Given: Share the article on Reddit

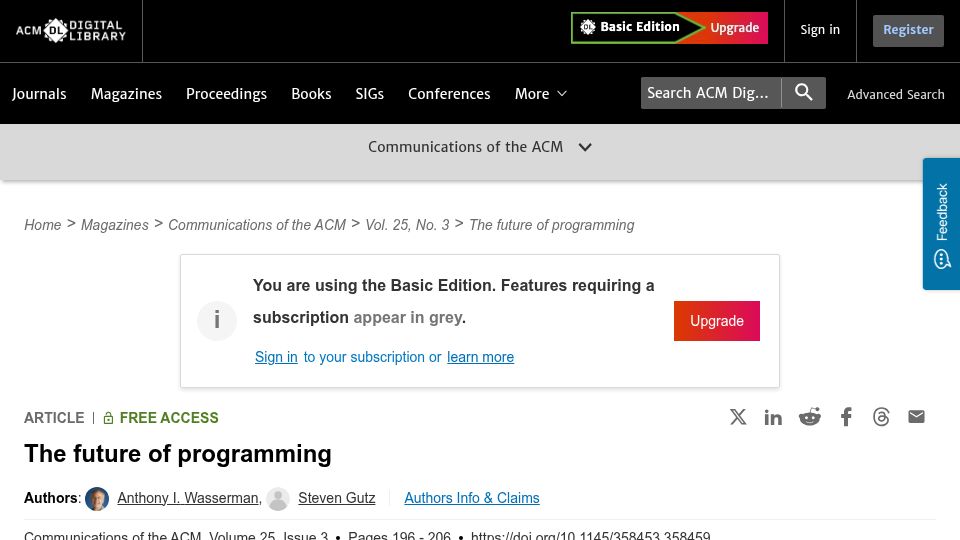Looking at the screenshot, I should click(x=809, y=417).
